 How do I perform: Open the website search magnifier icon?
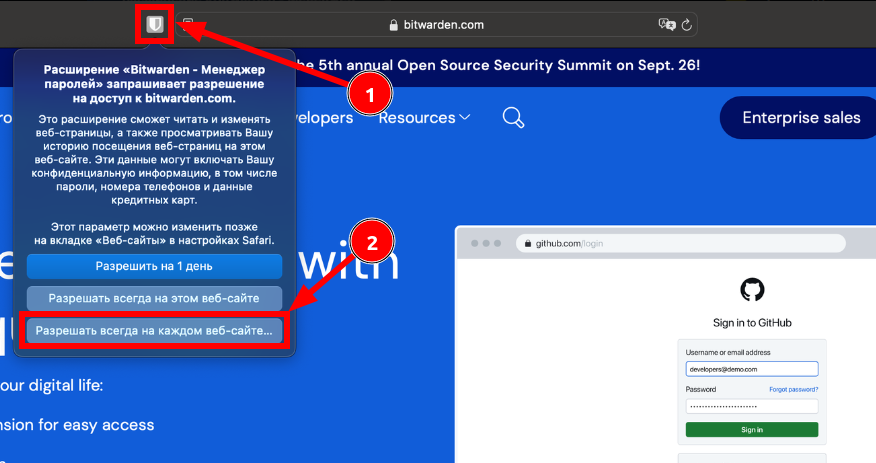coord(513,118)
